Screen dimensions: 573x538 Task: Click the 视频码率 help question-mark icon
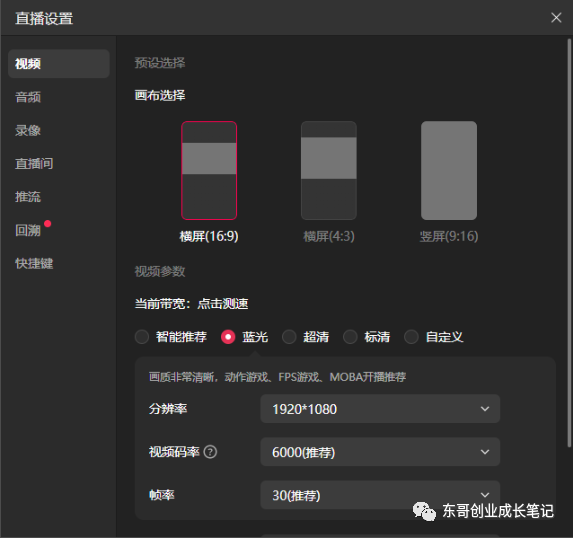pyautogui.click(x=210, y=452)
